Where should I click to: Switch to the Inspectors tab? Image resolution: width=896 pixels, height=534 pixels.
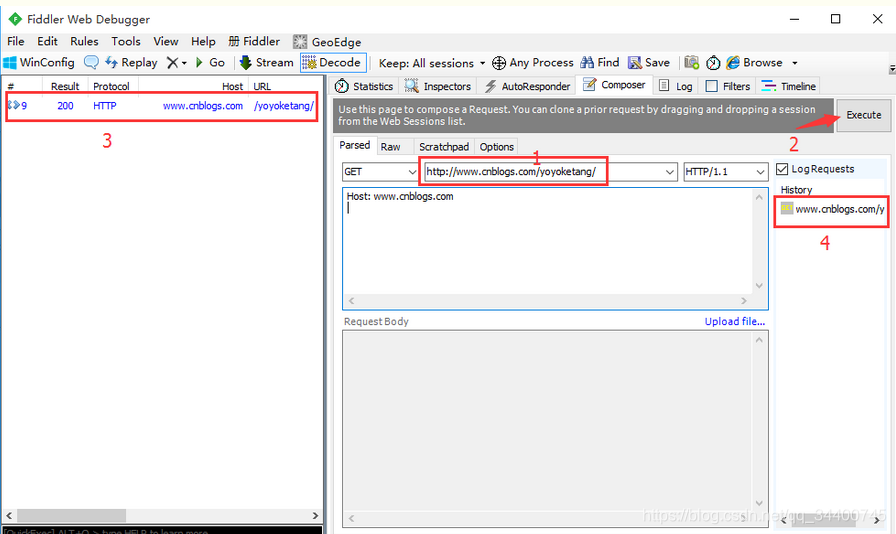(x=438, y=86)
